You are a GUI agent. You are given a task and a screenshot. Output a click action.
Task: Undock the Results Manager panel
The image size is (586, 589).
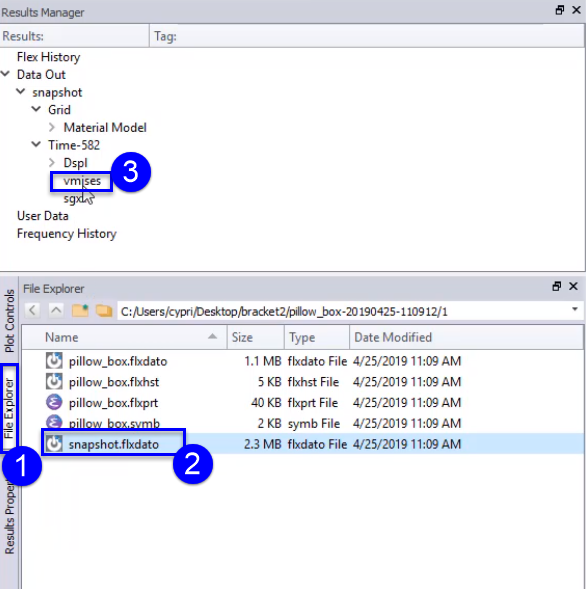(x=560, y=10)
